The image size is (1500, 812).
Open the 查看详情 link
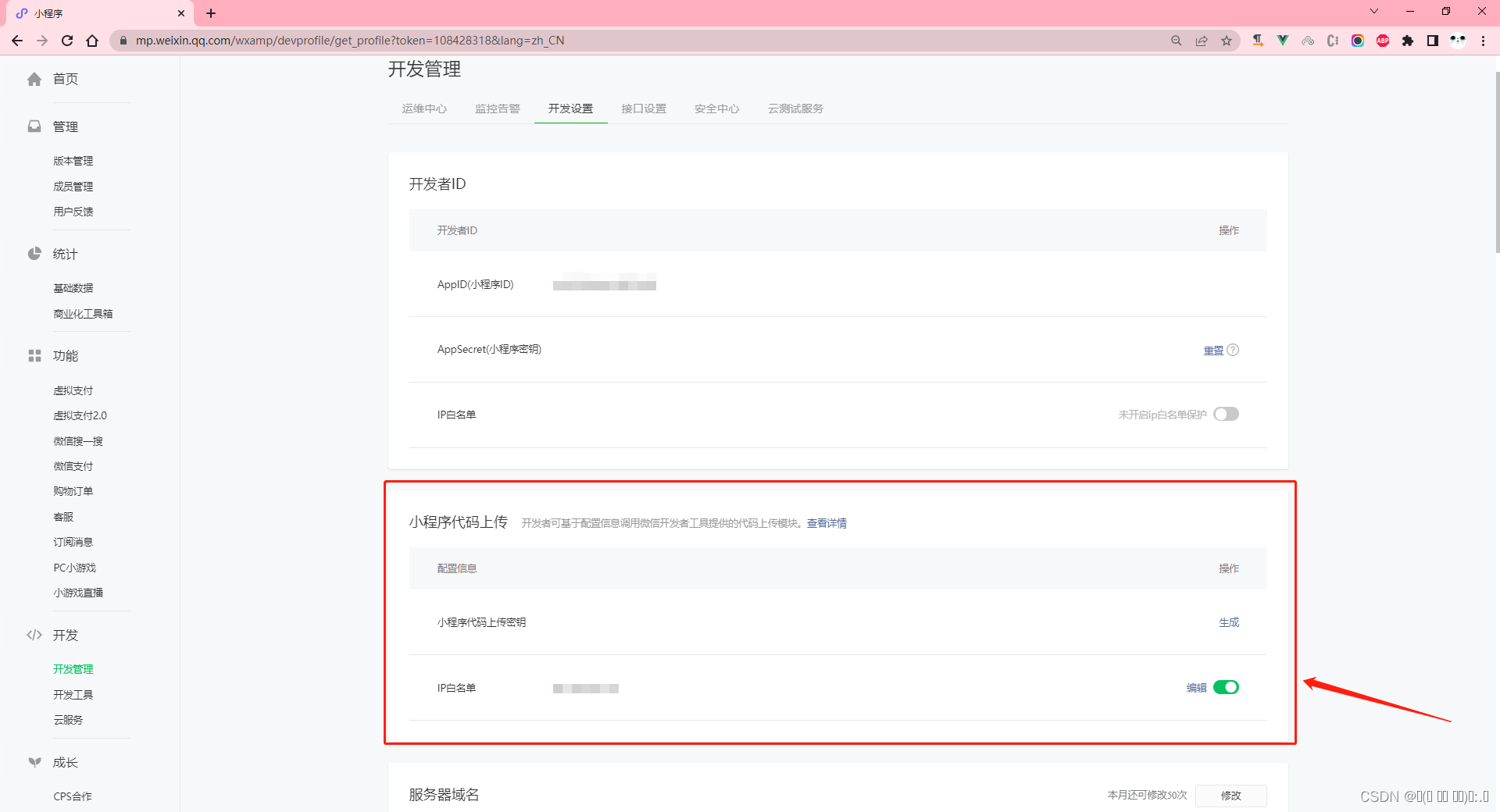[827, 523]
